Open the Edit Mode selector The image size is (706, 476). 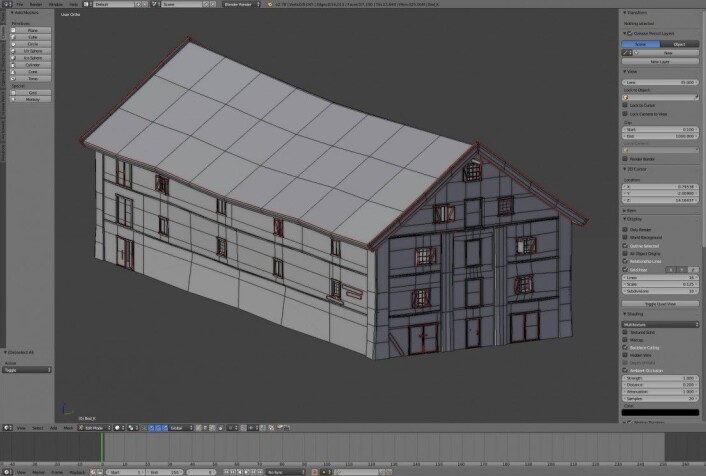[x=95, y=428]
